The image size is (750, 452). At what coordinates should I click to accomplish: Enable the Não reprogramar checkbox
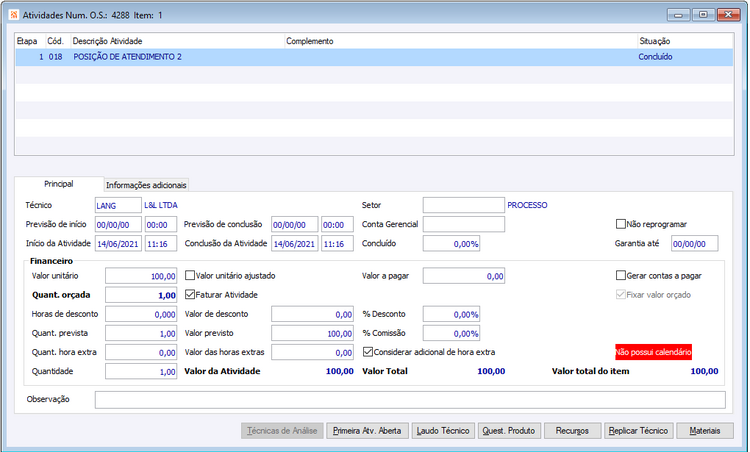point(621,224)
